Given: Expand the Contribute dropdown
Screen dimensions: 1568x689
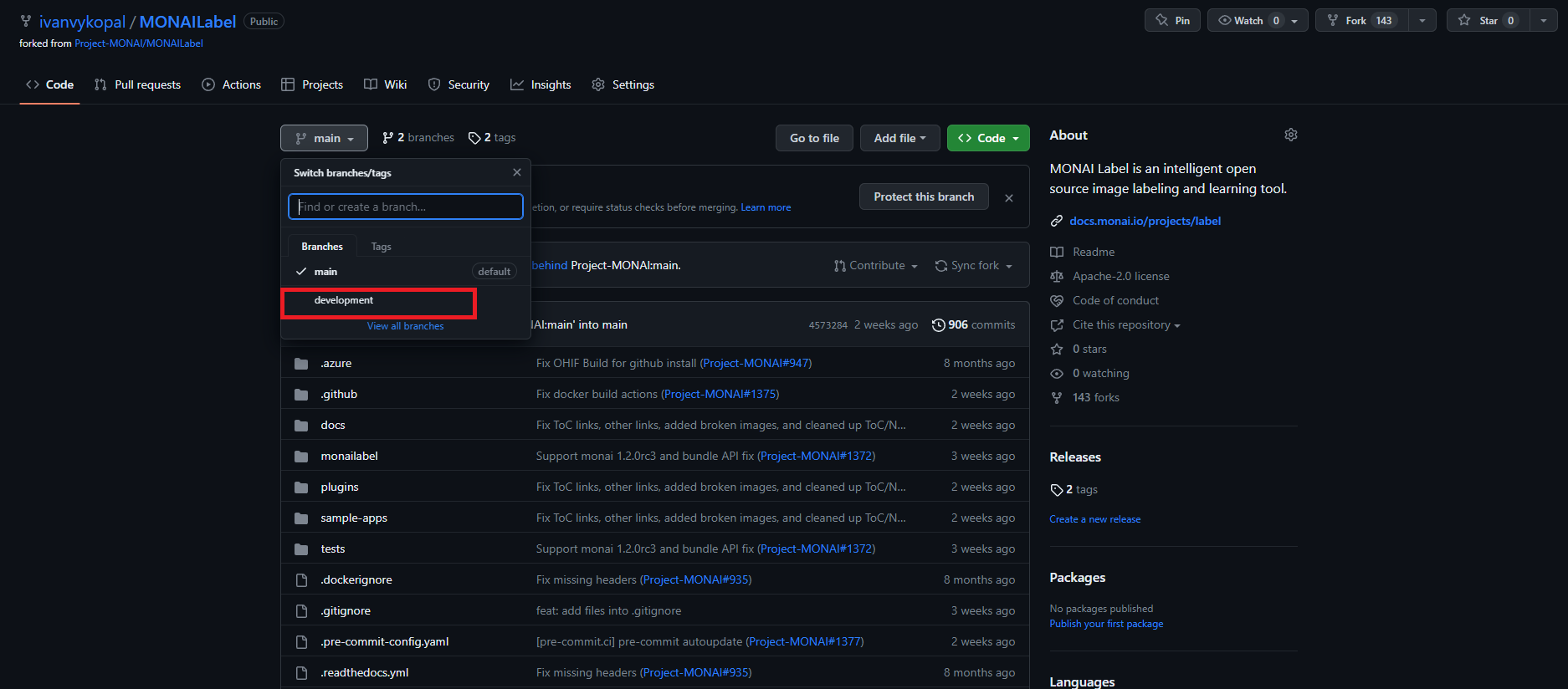Looking at the screenshot, I should pyautogui.click(x=876, y=265).
